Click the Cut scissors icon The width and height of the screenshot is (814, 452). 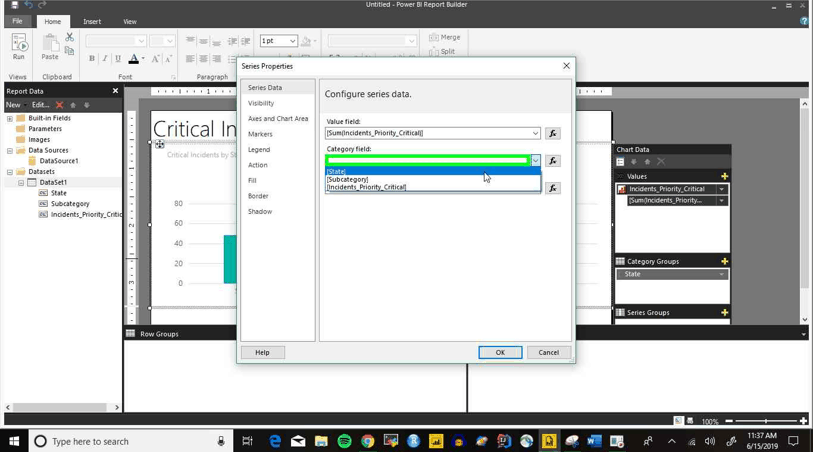[70, 37]
